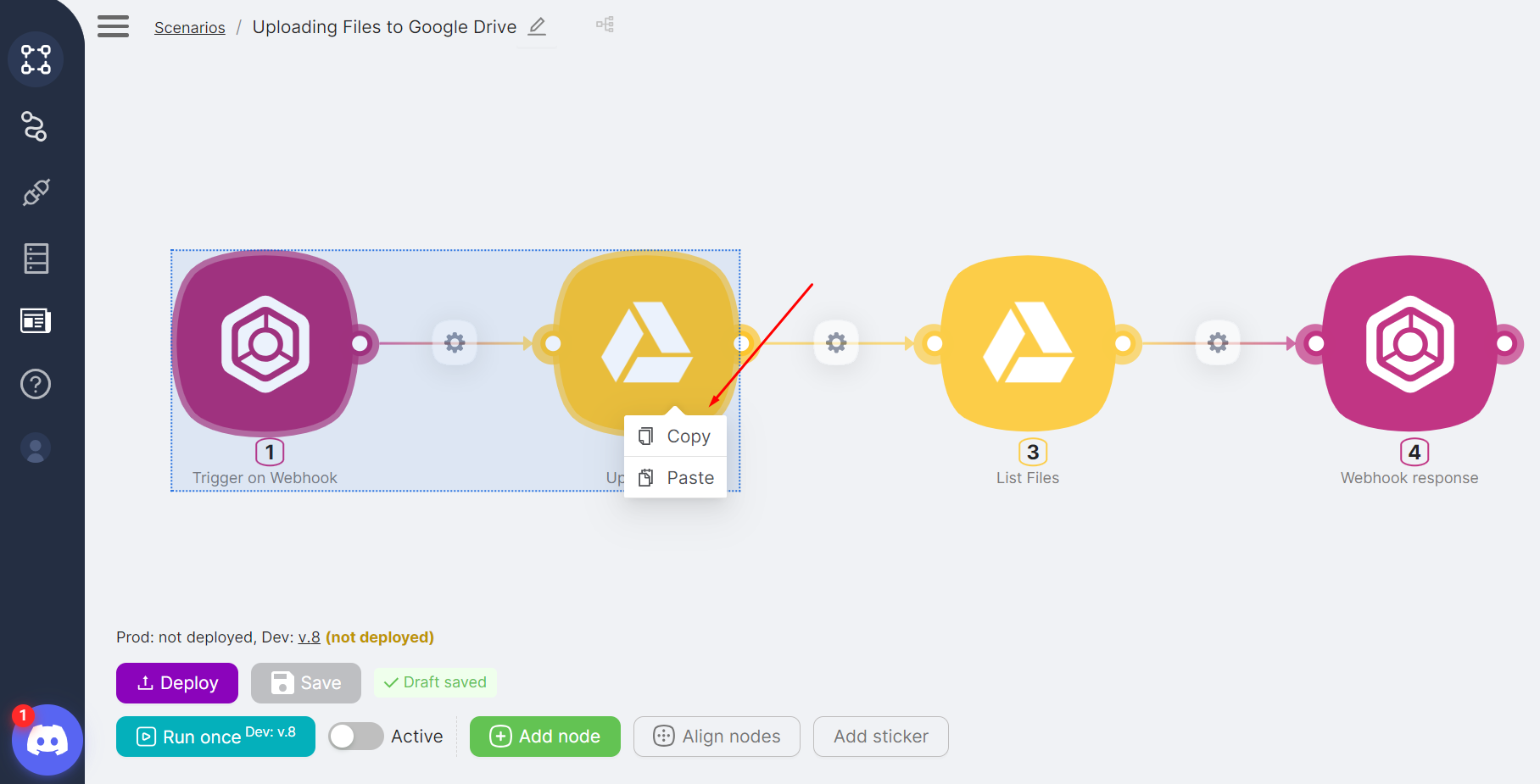Open route settings gear between nodes 1 and 2
This screenshot has height=784, width=1540.
click(455, 343)
